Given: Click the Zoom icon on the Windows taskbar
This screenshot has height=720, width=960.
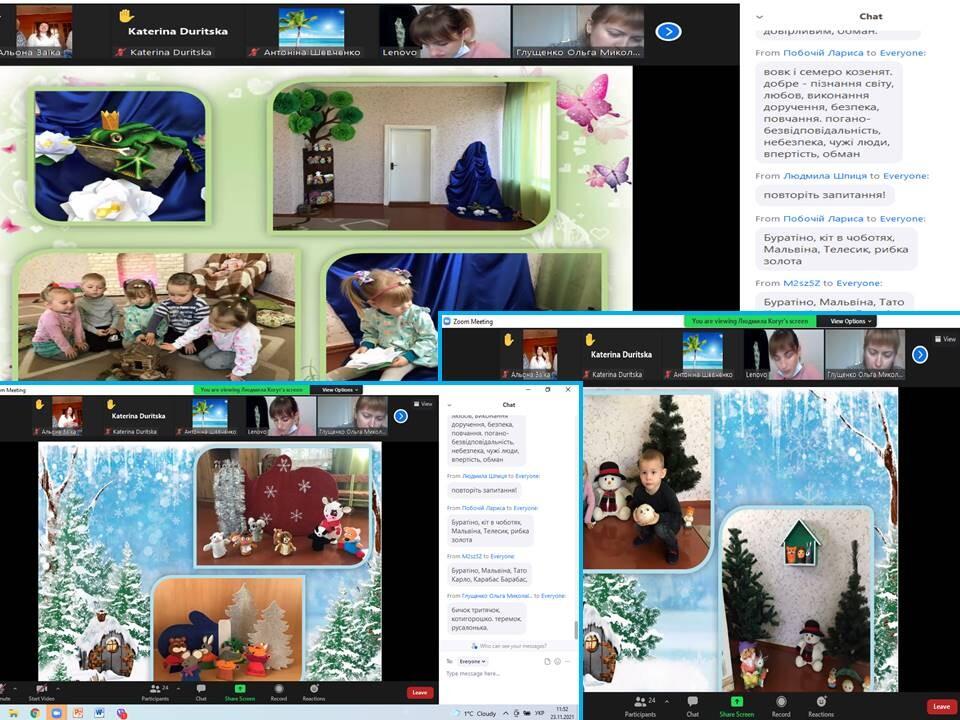Looking at the screenshot, I should point(56,713).
